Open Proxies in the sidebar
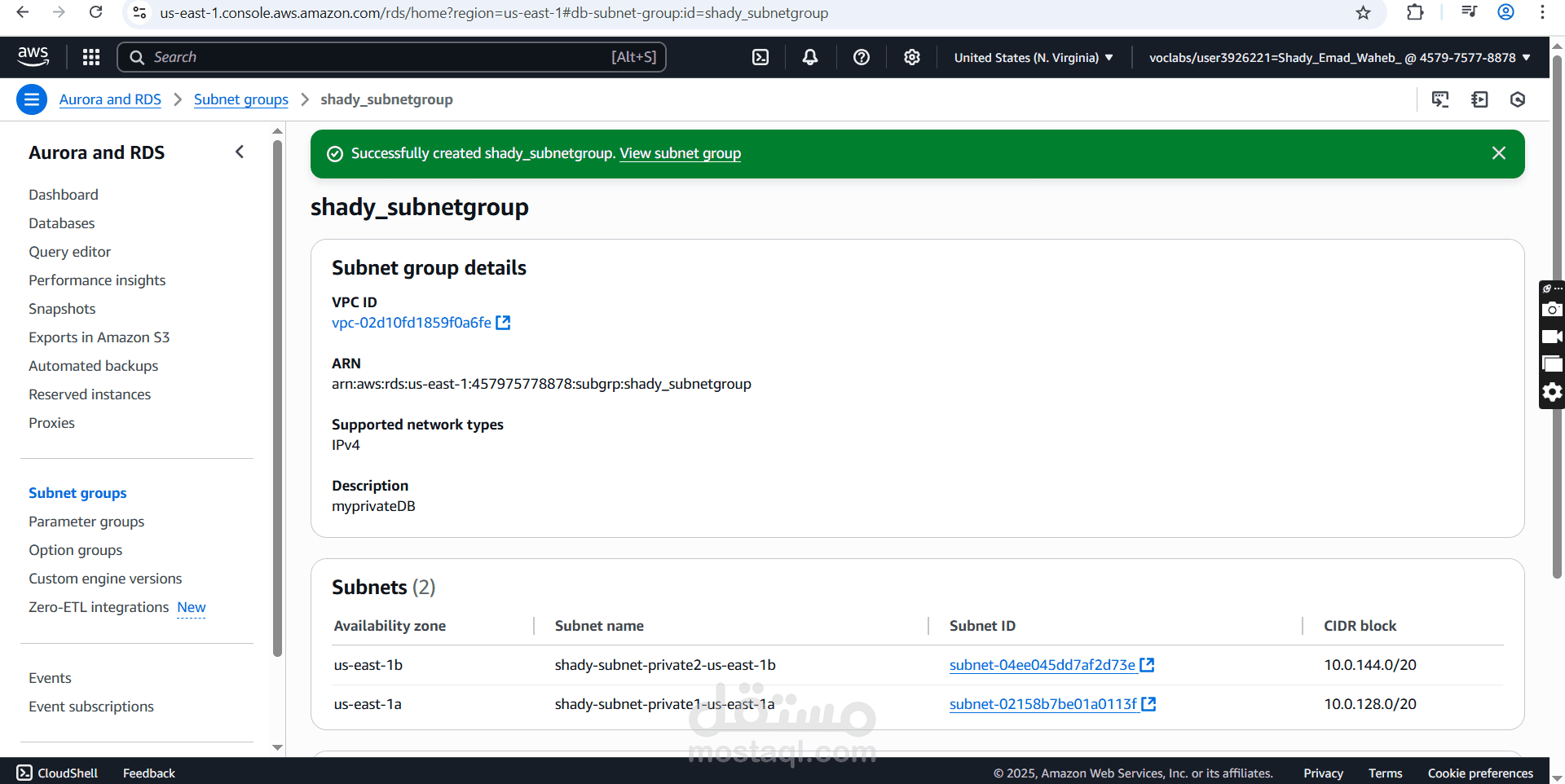The height and width of the screenshot is (784, 1565). [51, 423]
